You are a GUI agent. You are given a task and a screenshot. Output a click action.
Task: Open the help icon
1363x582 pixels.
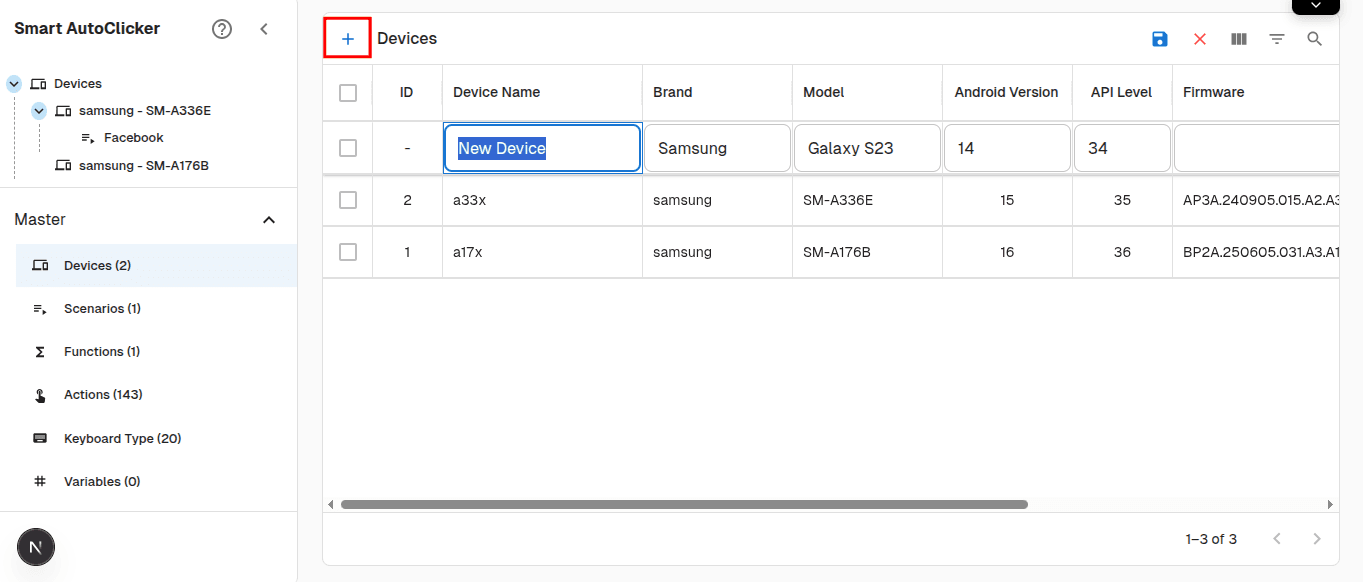[221, 29]
